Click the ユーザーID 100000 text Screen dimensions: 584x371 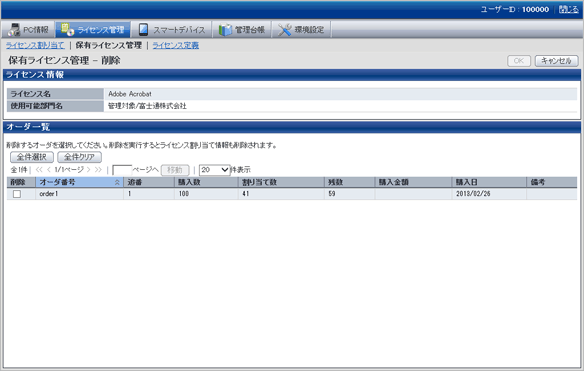[x=515, y=9]
